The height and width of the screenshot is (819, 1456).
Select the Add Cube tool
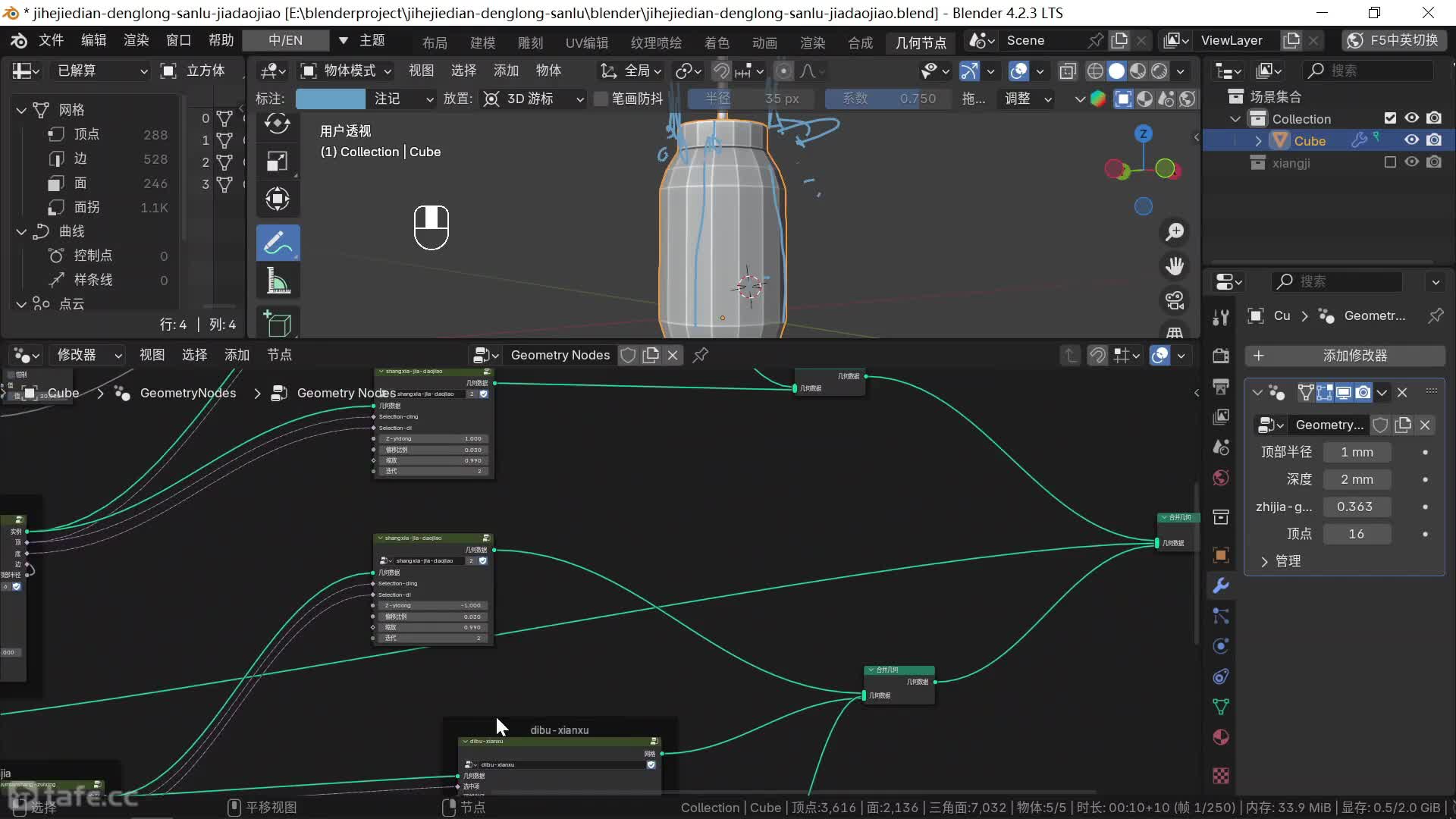pyautogui.click(x=278, y=322)
